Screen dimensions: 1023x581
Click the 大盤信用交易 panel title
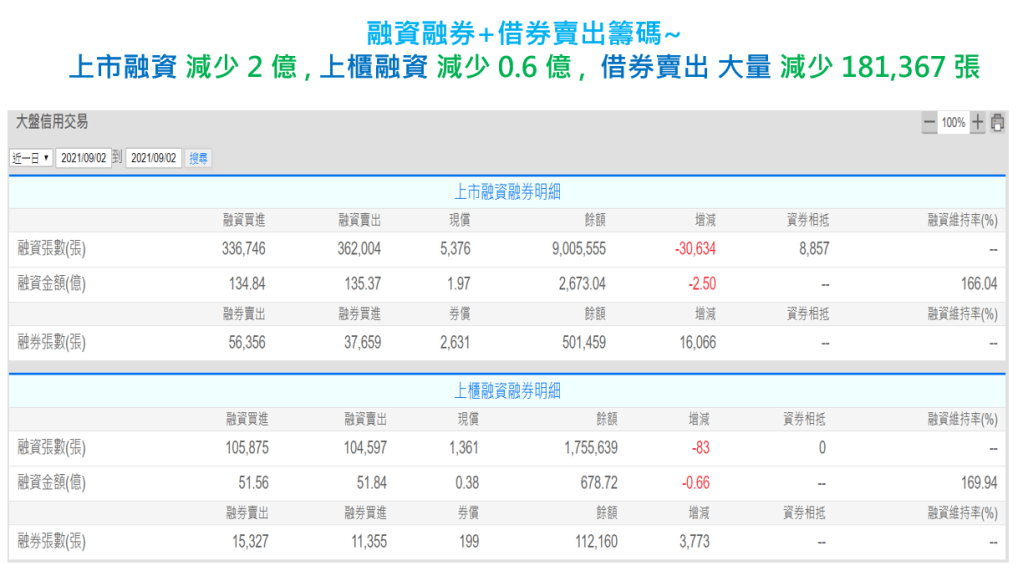click(52, 122)
